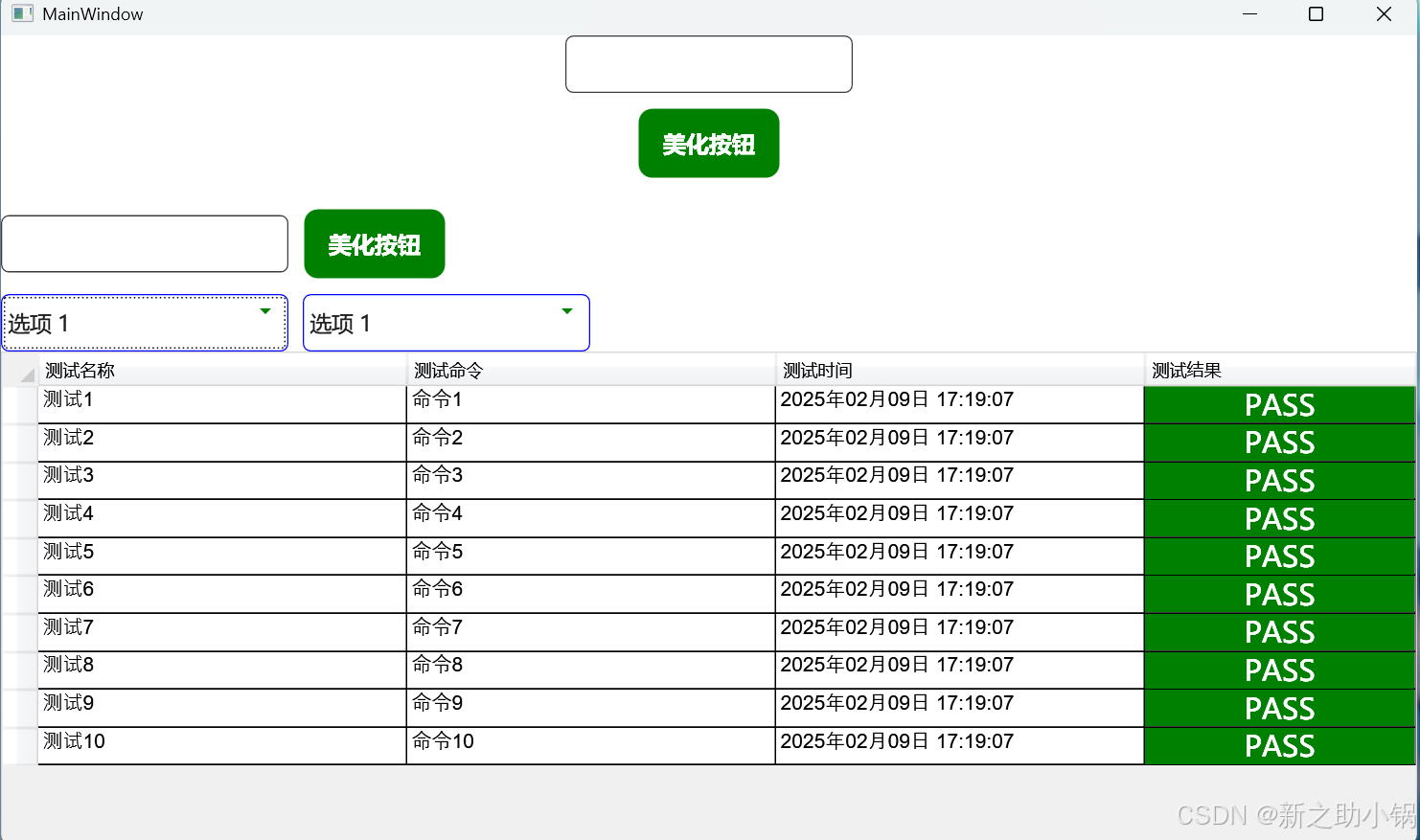Select the 测试5 name cell
The image size is (1420, 840).
(x=222, y=556)
